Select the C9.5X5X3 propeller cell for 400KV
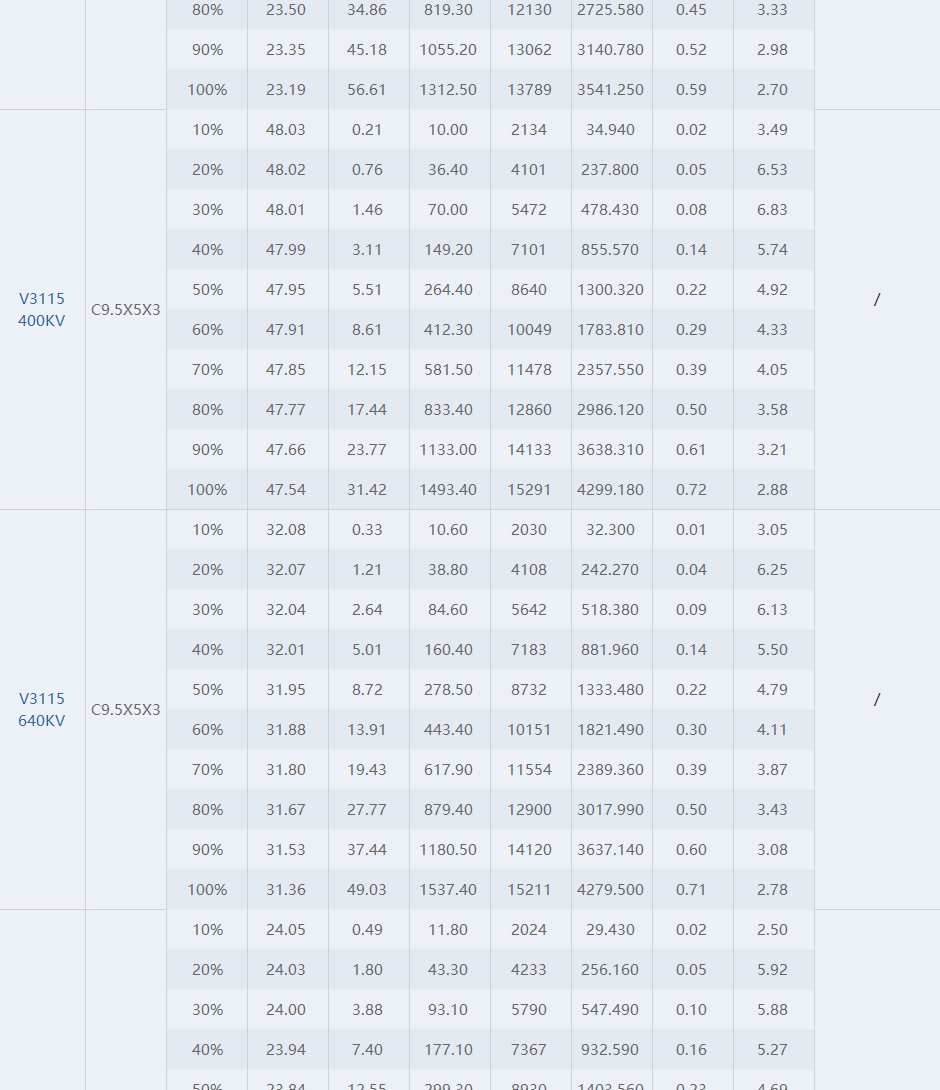Viewport: 940px width, 1090px height. tap(126, 309)
